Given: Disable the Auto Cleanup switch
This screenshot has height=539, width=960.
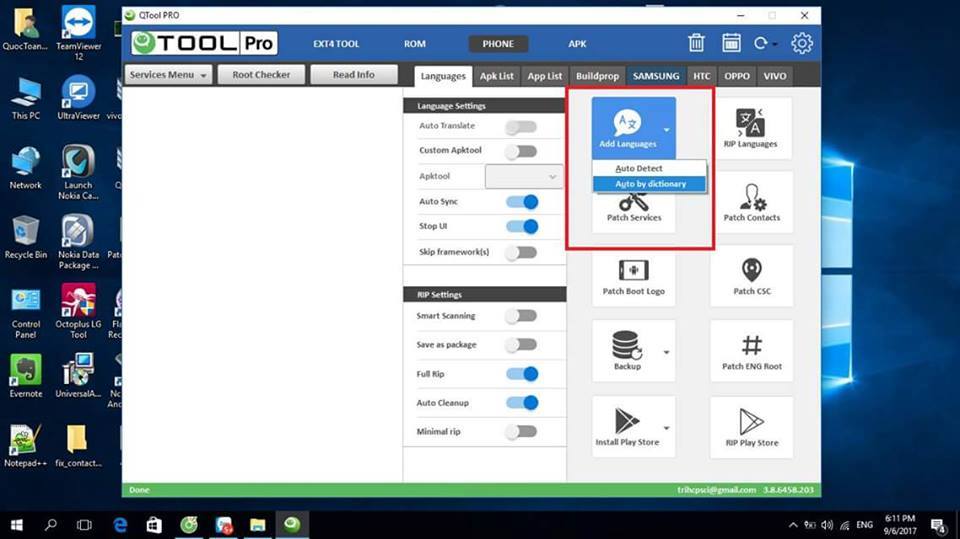Looking at the screenshot, I should click(522, 402).
